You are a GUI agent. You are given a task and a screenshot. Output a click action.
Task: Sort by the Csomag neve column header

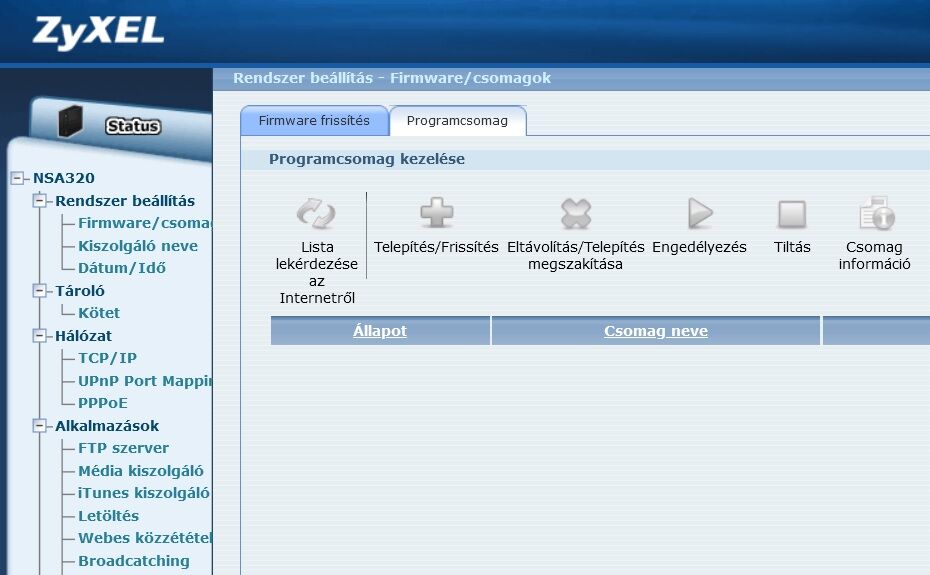[656, 331]
